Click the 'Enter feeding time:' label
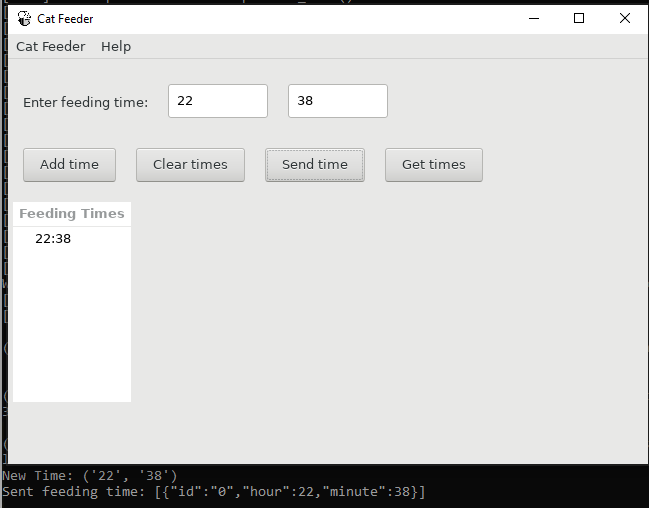649x508 pixels. pyautogui.click(x=85, y=102)
